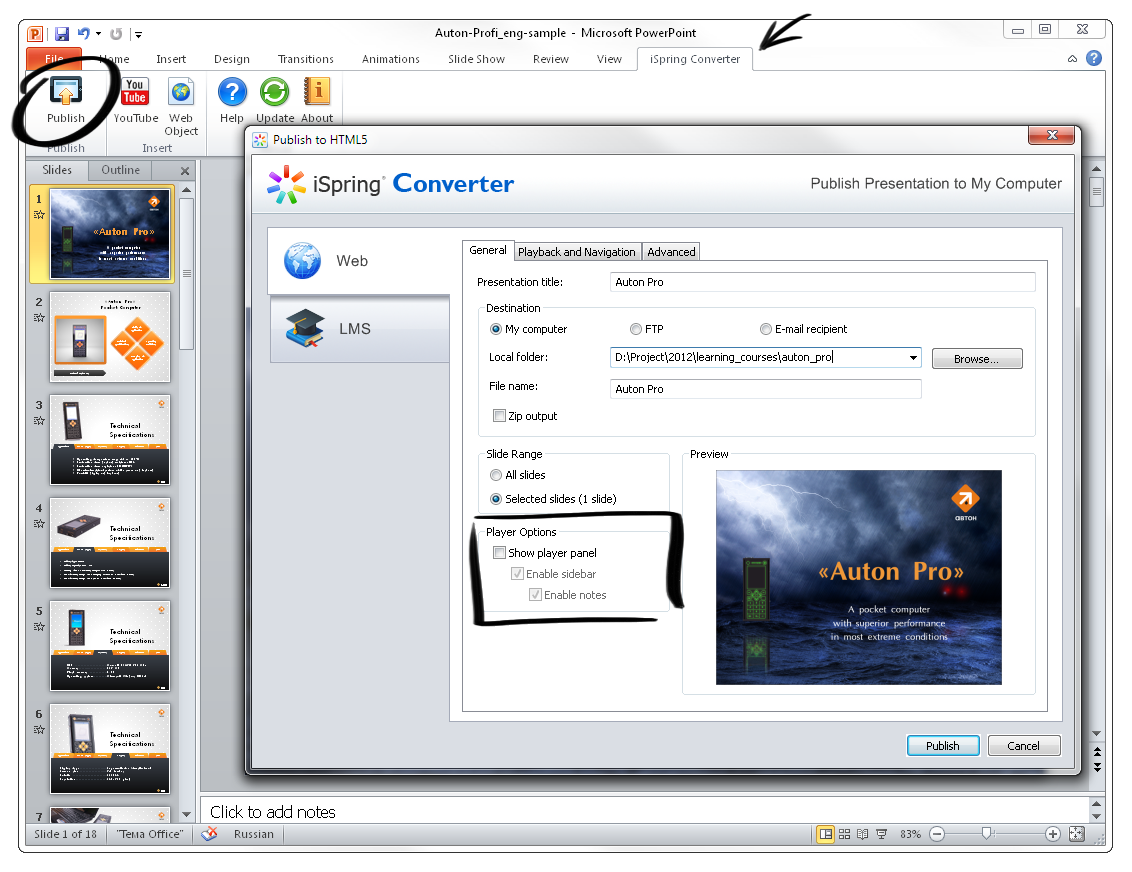Expand the Local folder dropdown

[x=913, y=358]
